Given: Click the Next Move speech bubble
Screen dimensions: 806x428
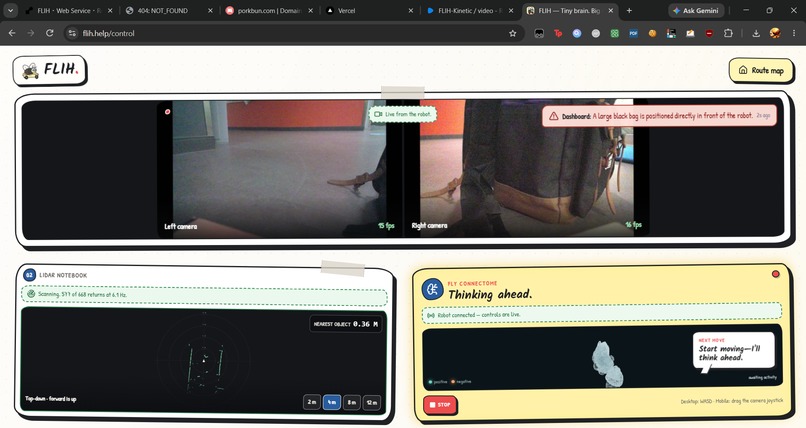Looking at the screenshot, I should point(734,350).
